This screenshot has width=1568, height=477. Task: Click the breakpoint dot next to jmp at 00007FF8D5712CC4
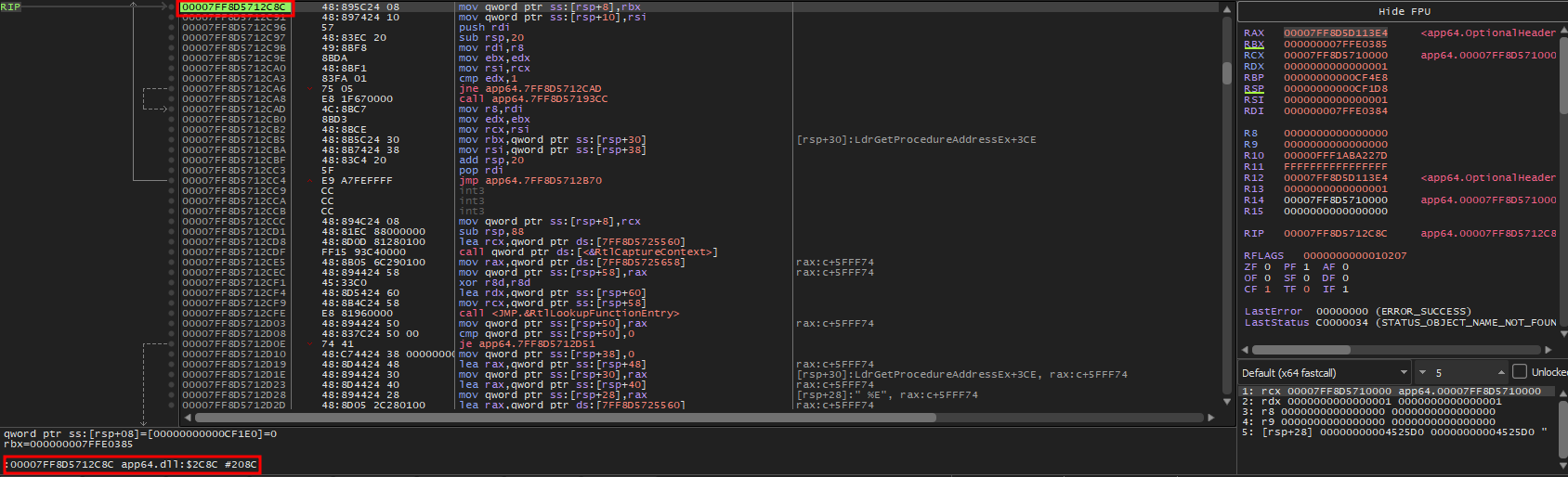(172, 181)
